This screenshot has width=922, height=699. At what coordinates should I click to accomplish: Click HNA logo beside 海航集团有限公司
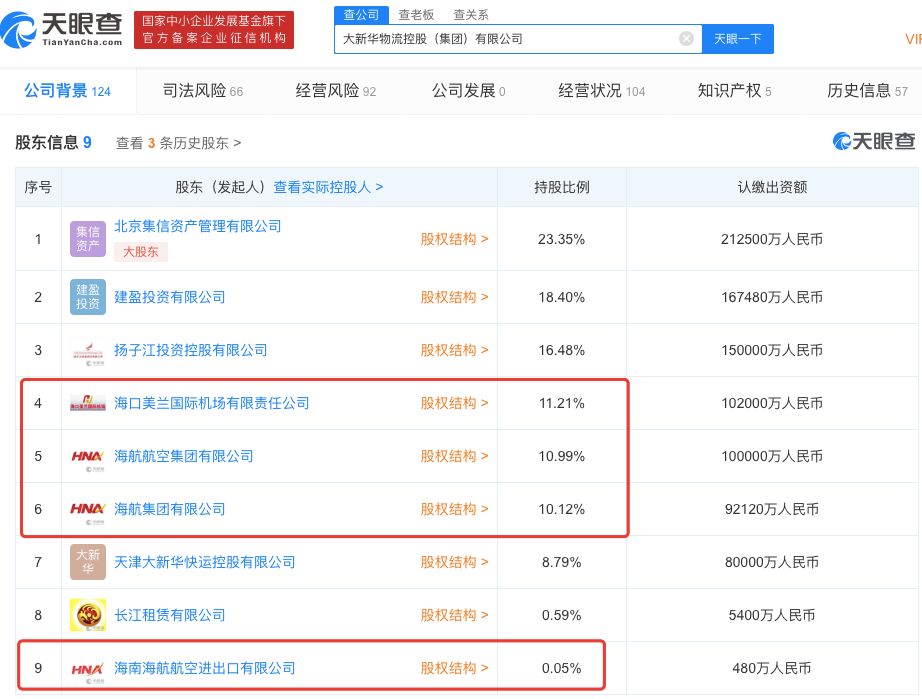point(88,510)
